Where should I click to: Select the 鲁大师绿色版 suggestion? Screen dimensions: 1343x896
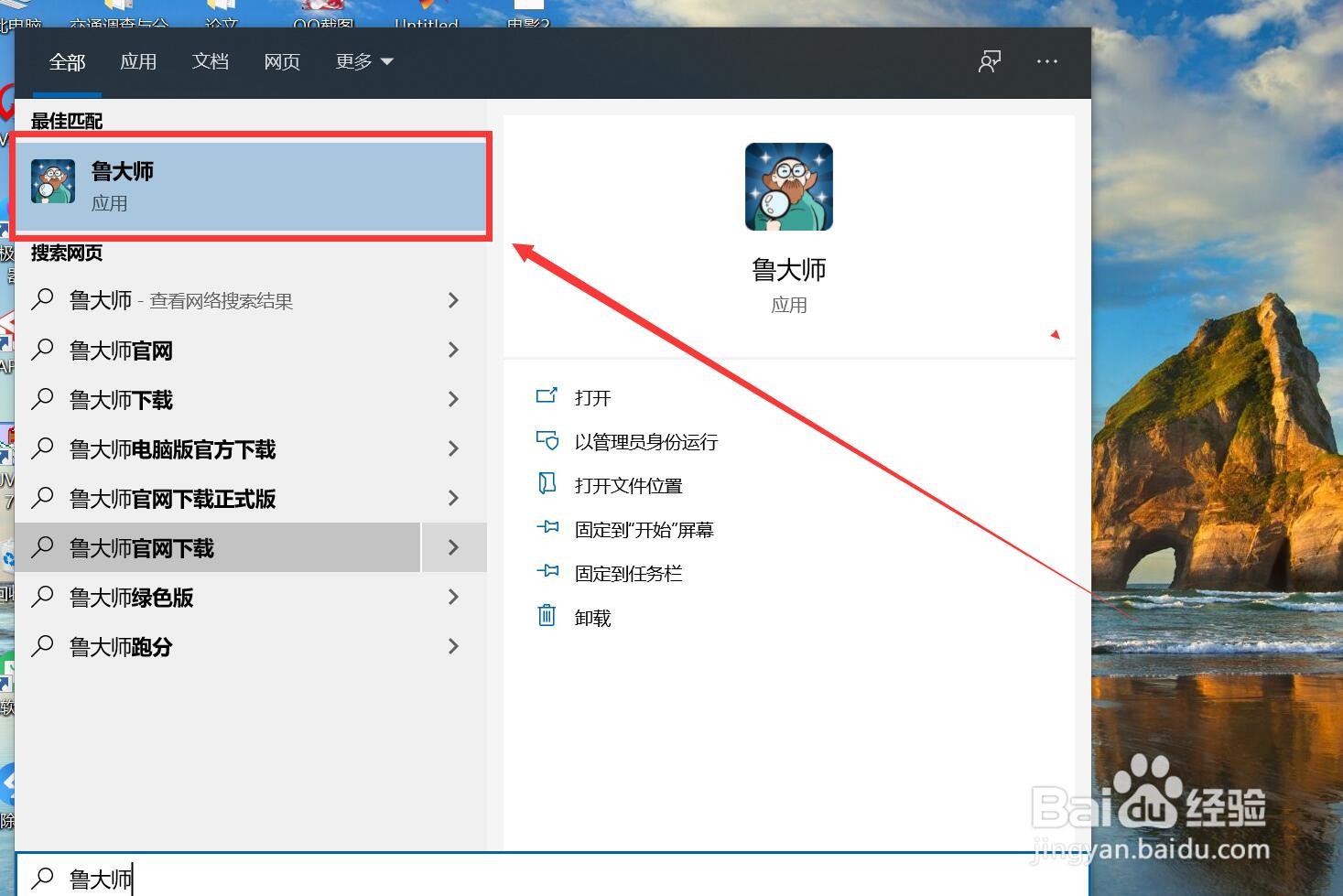[218, 597]
